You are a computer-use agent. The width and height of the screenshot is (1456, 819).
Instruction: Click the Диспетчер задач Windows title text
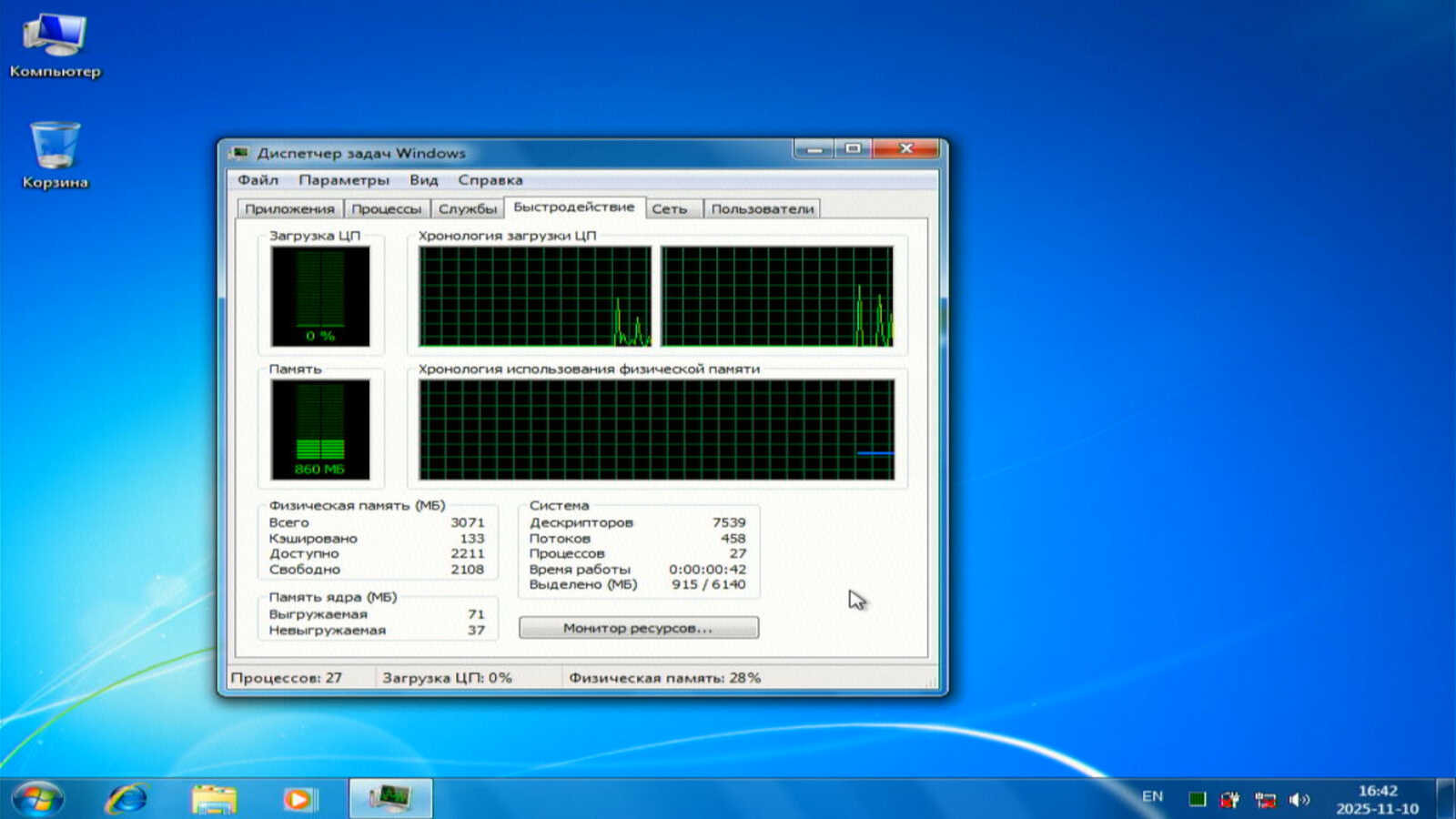(x=361, y=153)
